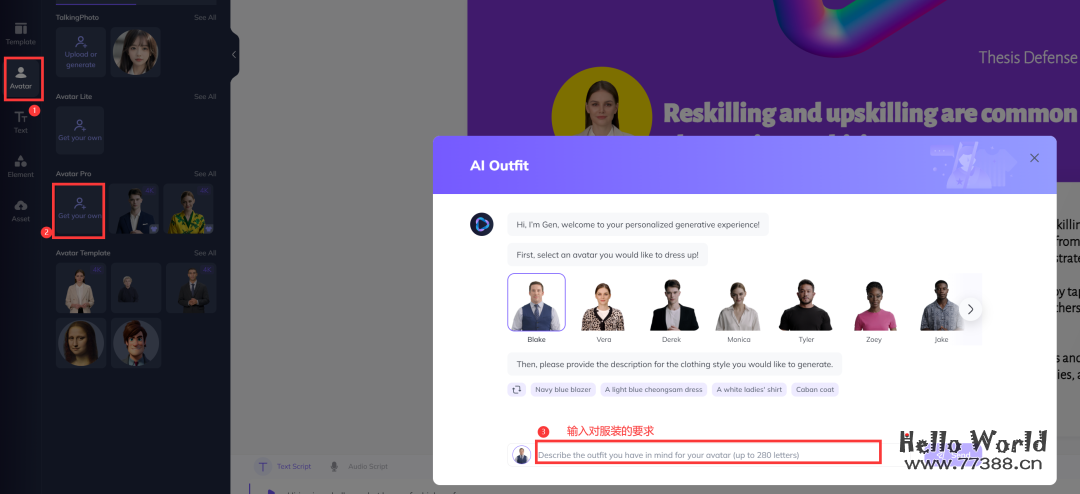Open the Avatar section in sidebar

pos(21,79)
